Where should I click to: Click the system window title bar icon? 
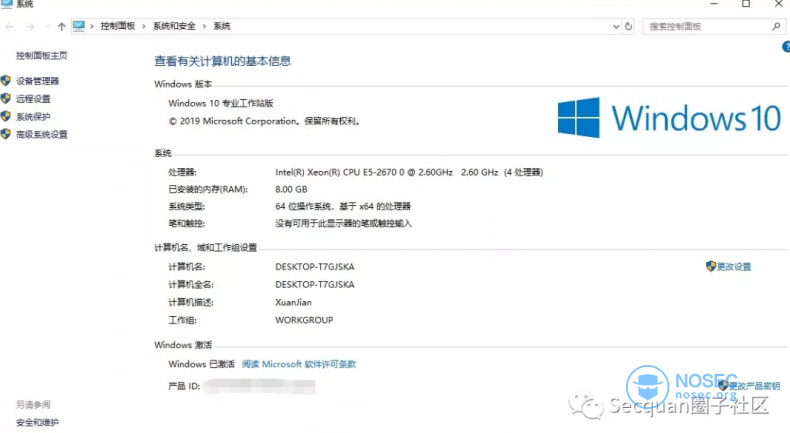point(7,4)
